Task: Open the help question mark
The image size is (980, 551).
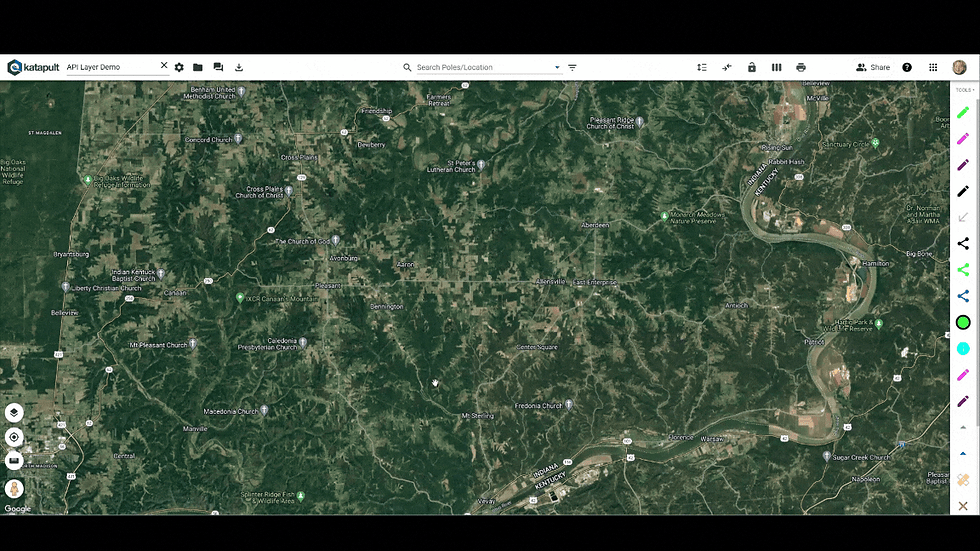Action: click(x=907, y=67)
